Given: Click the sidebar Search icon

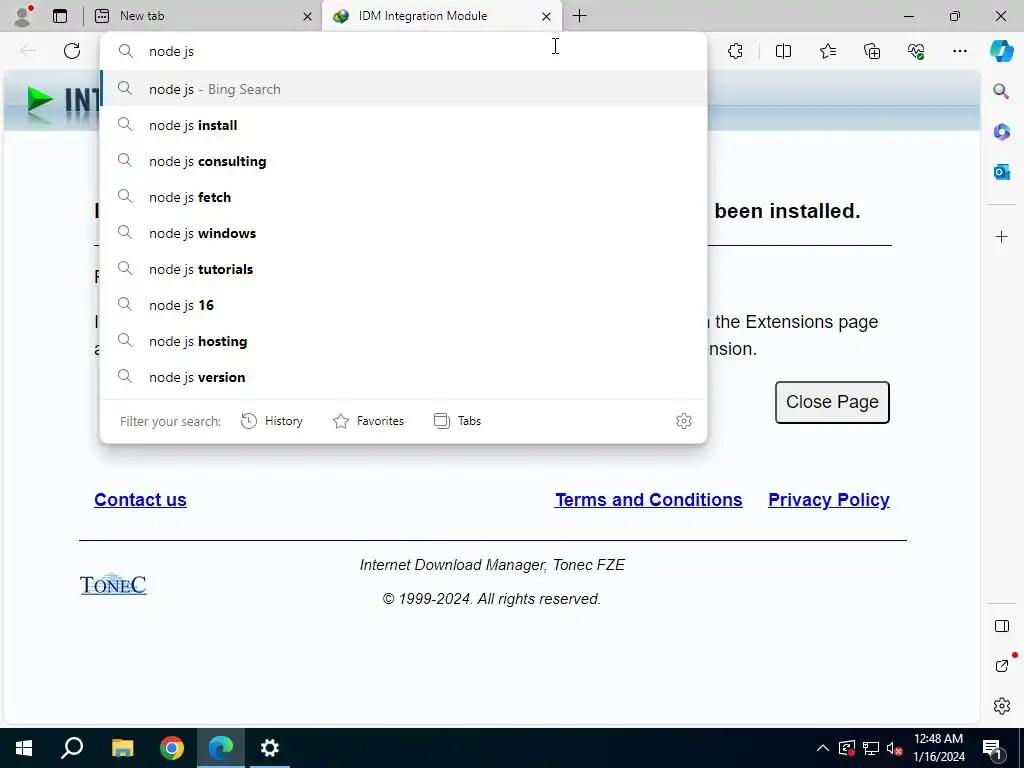Looking at the screenshot, I should pyautogui.click(x=1001, y=91).
